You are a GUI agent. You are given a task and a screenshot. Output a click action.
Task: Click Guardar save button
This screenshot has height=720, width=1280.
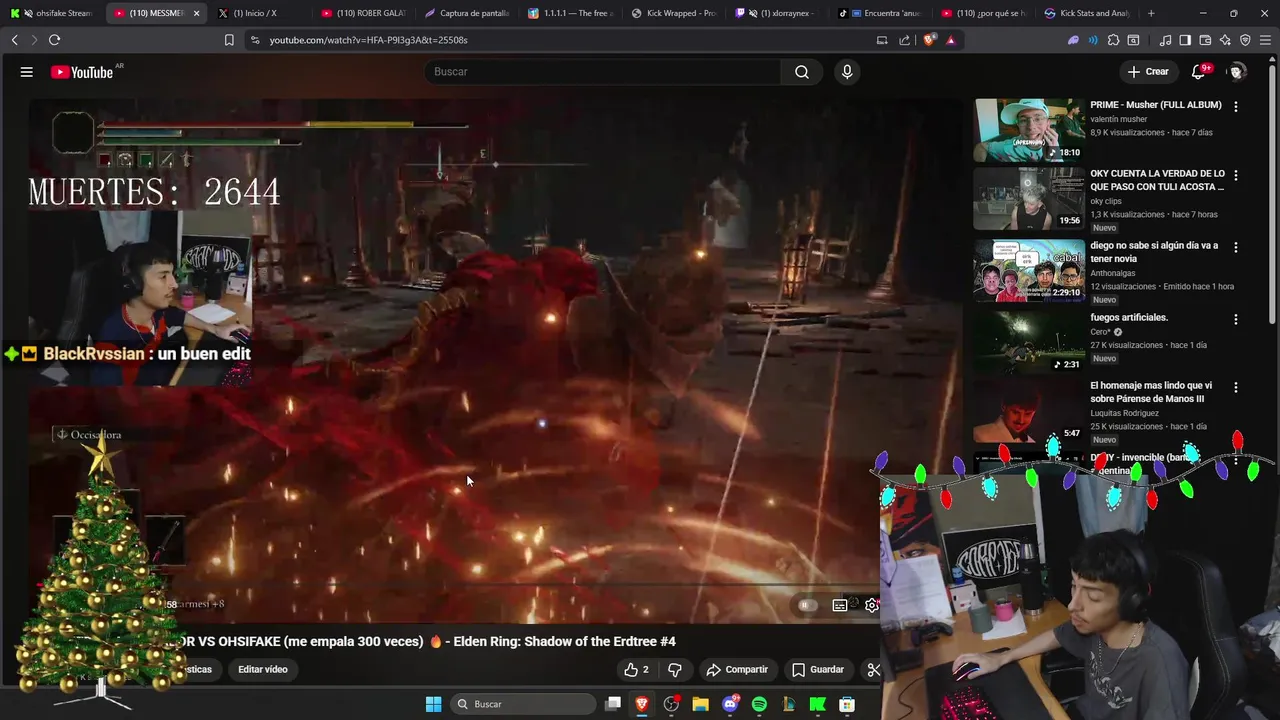click(x=818, y=670)
